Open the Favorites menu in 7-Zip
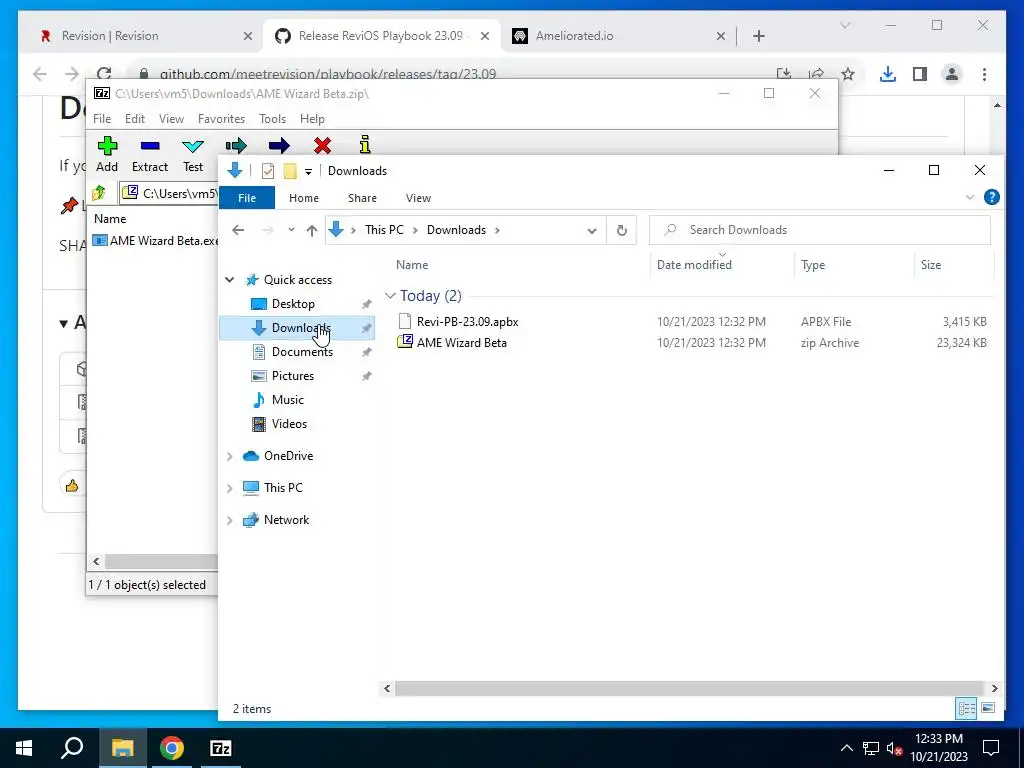 [x=221, y=119]
